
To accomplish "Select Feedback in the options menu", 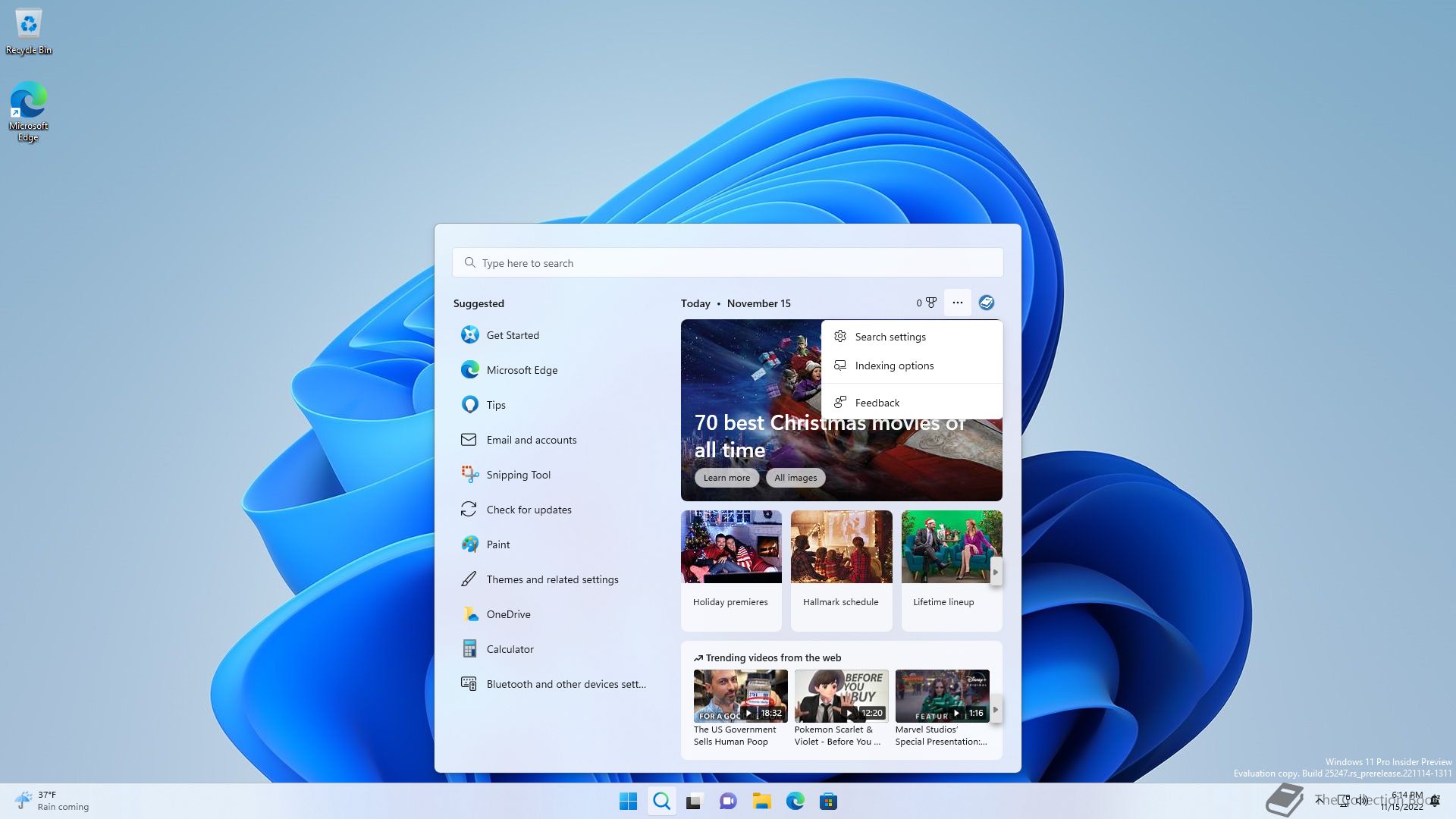I will pos(912,403).
